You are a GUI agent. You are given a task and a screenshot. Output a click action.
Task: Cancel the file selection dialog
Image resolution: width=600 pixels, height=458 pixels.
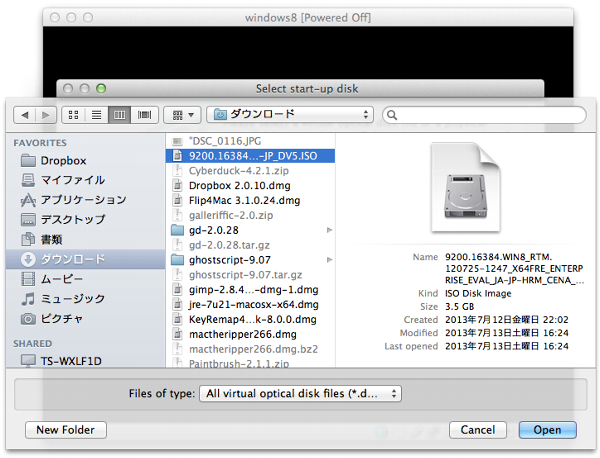coord(478,430)
